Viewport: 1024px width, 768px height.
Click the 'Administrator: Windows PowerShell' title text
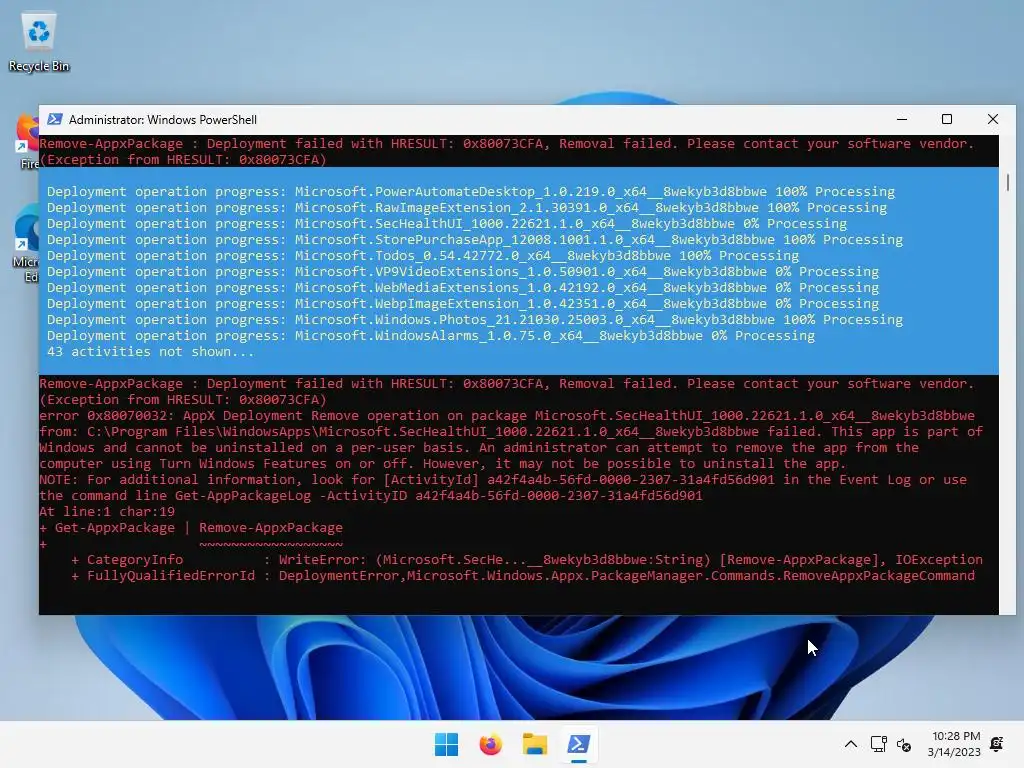click(x=163, y=120)
